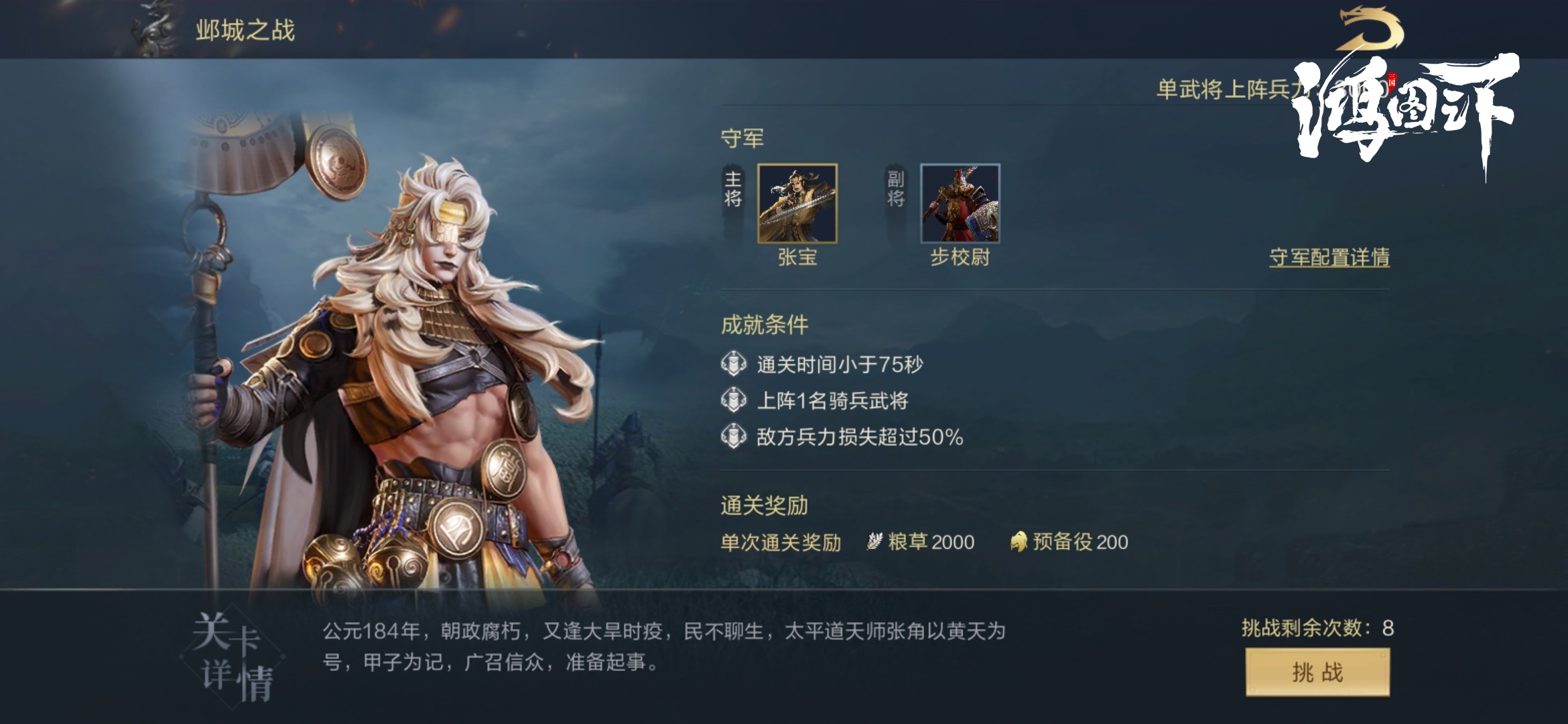Click the 成就条件 section header
The height and width of the screenshot is (724, 1568).
click(x=765, y=324)
